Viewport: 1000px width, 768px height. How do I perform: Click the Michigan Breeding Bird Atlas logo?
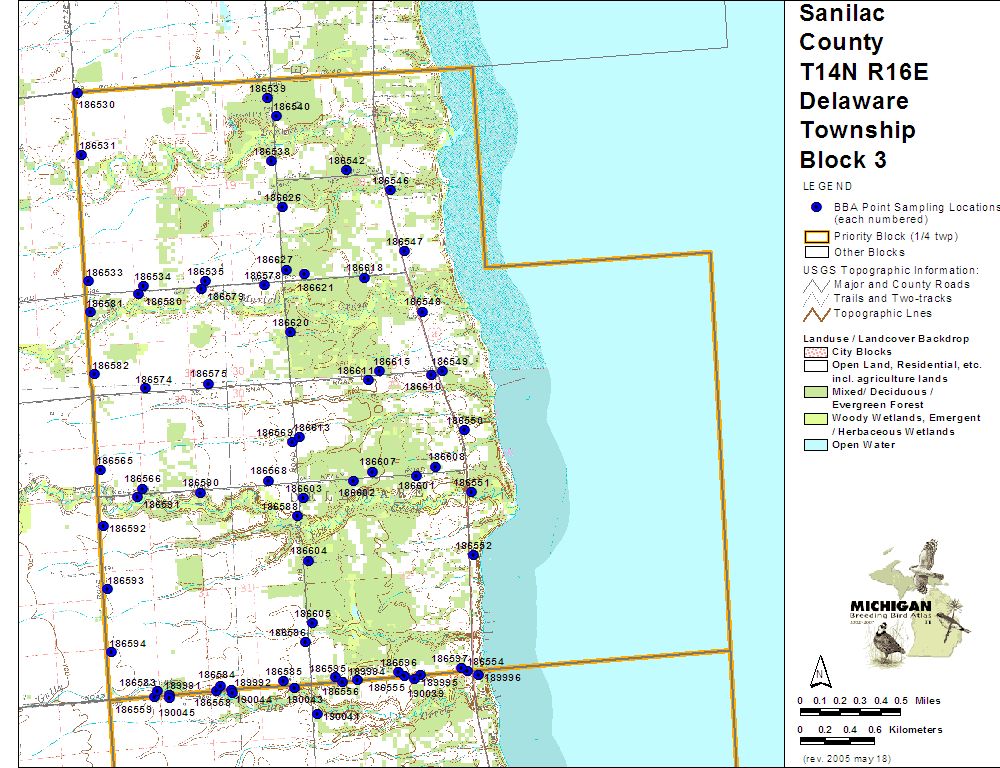905,603
